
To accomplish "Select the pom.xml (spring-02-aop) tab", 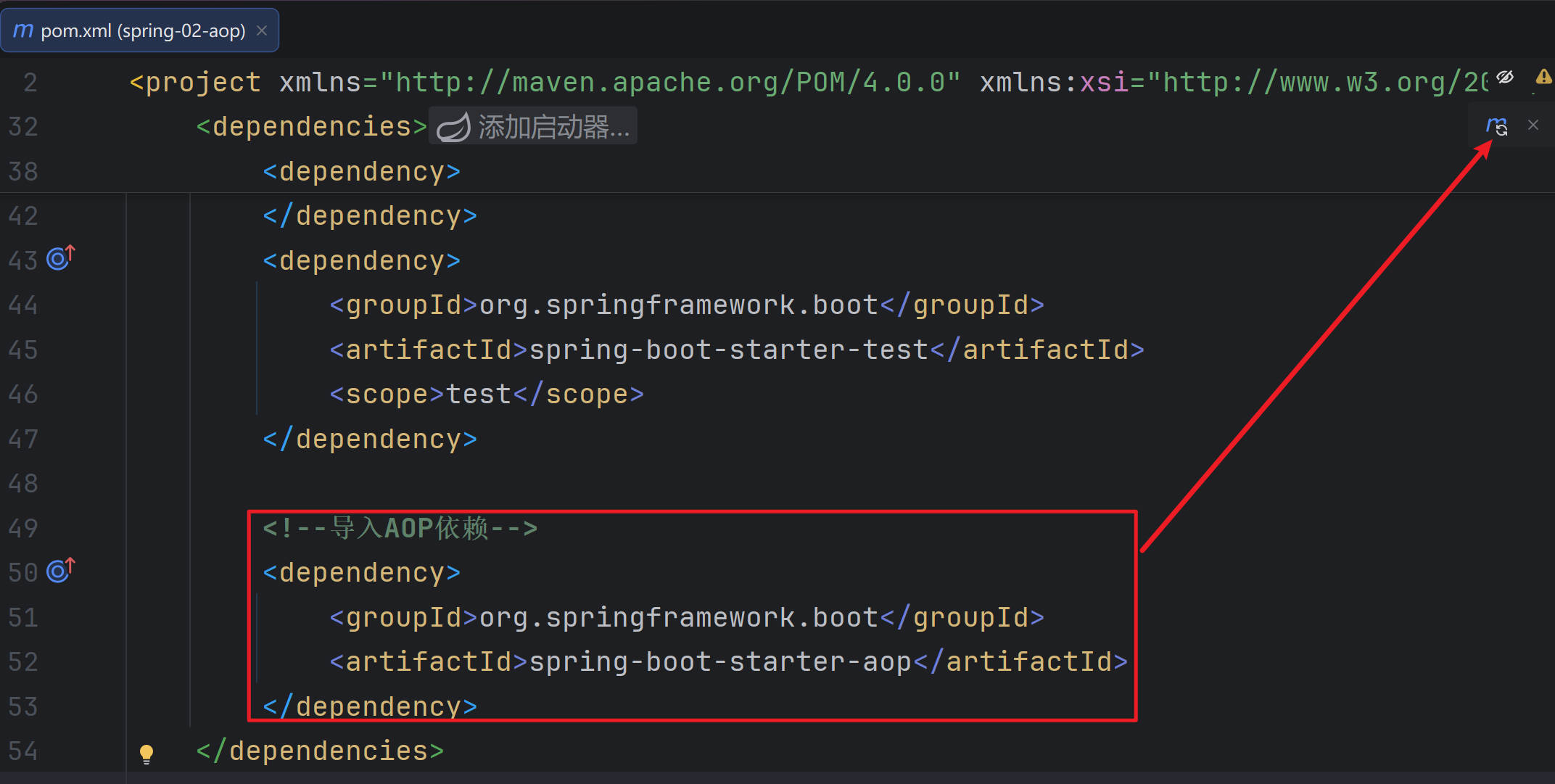I will point(142,30).
